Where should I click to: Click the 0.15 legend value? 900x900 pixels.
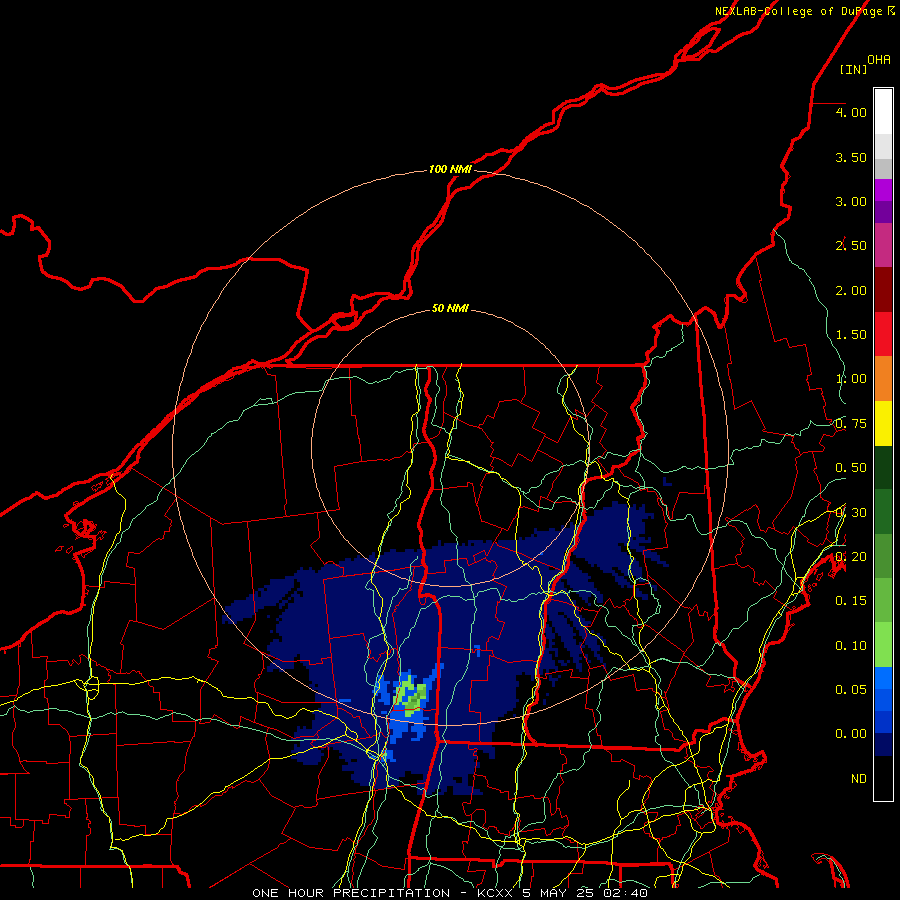click(x=851, y=601)
